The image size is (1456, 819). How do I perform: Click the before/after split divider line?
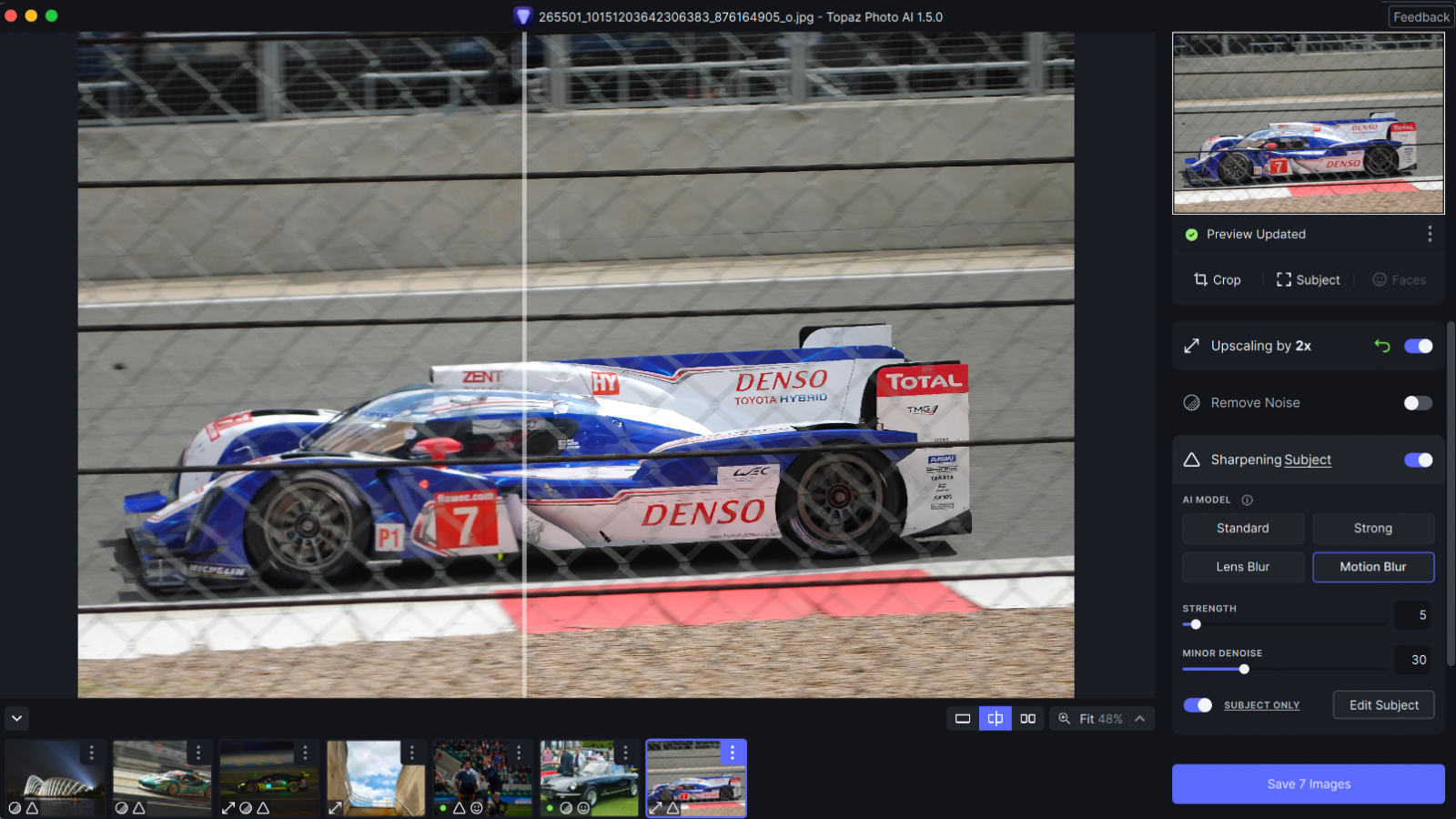pos(525,364)
